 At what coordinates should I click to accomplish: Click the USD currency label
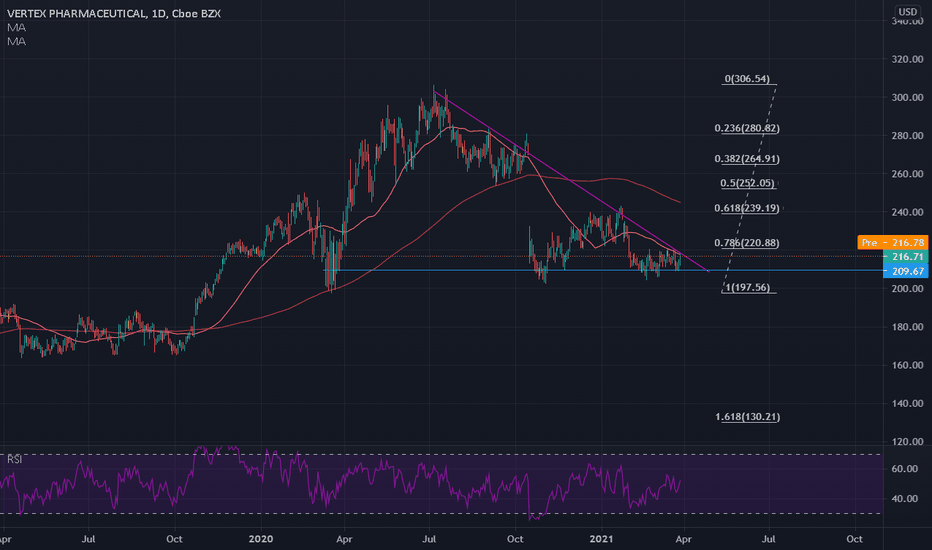coord(908,11)
